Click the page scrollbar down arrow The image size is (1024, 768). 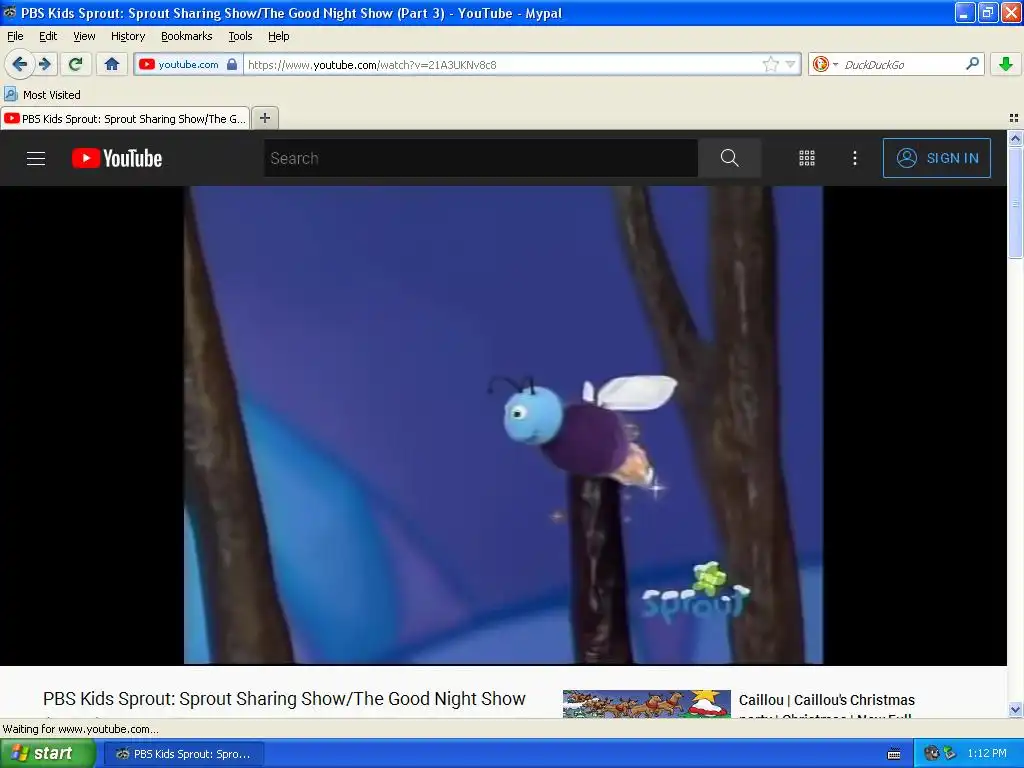click(1015, 709)
